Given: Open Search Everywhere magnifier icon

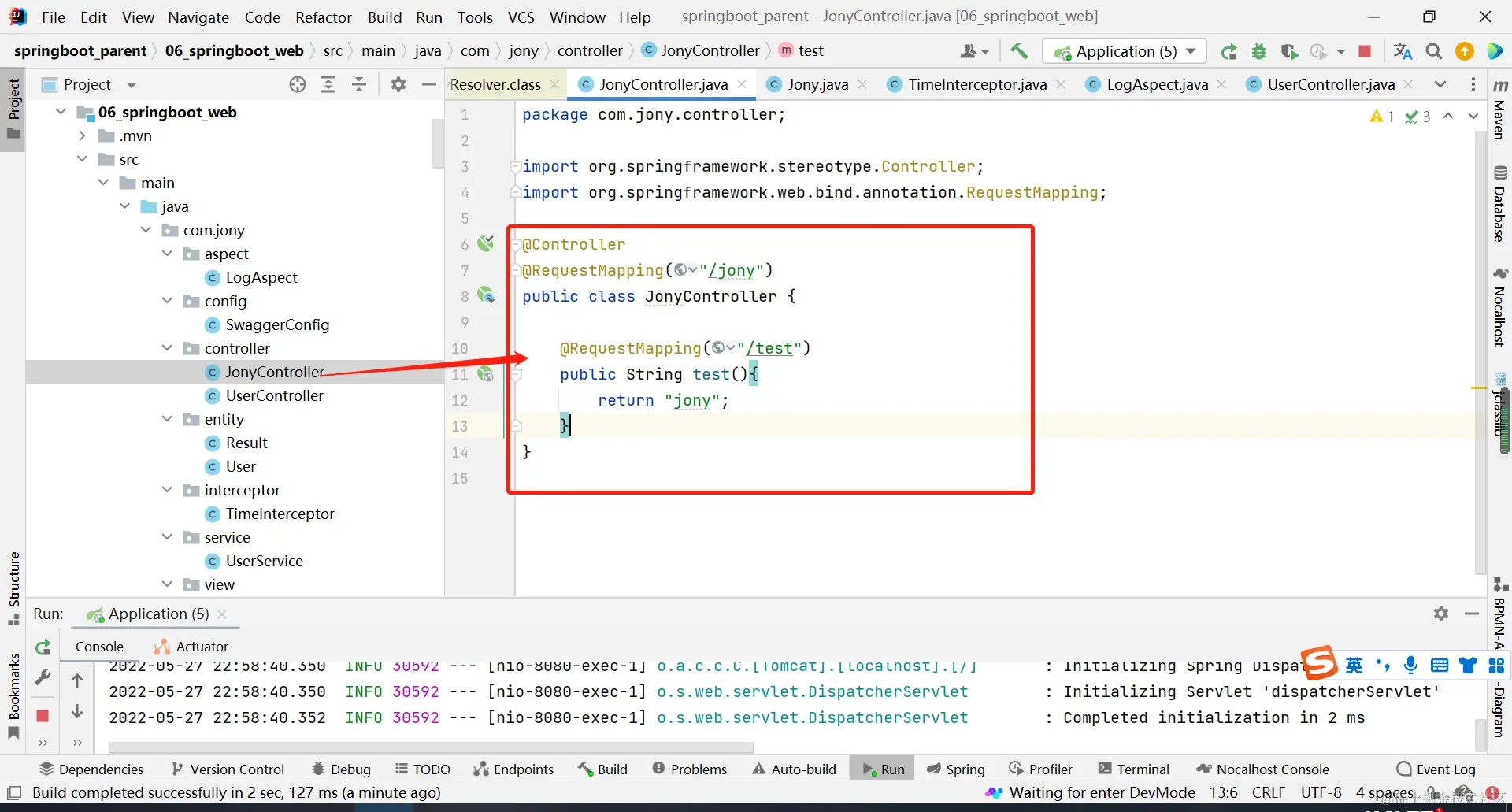Looking at the screenshot, I should coord(1434,51).
